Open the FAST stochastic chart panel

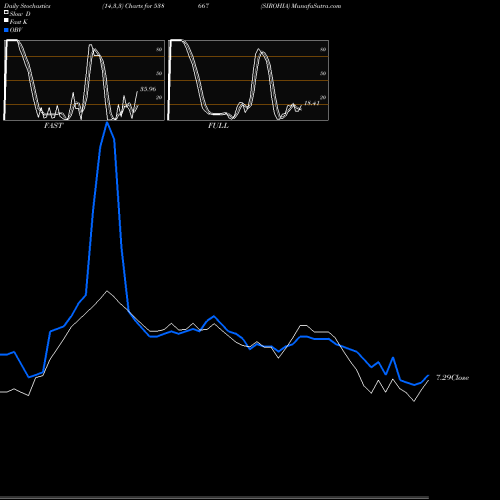pos(84,80)
